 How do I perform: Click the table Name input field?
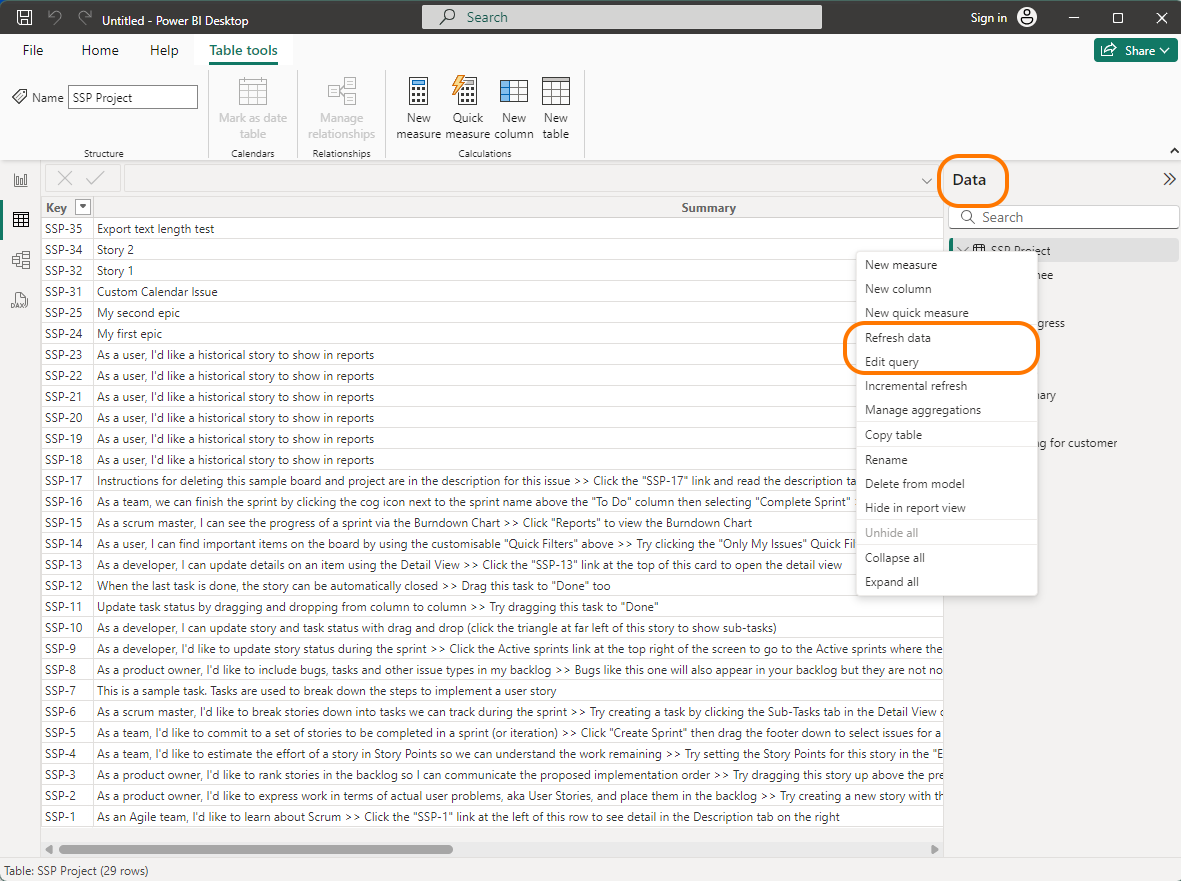(133, 97)
